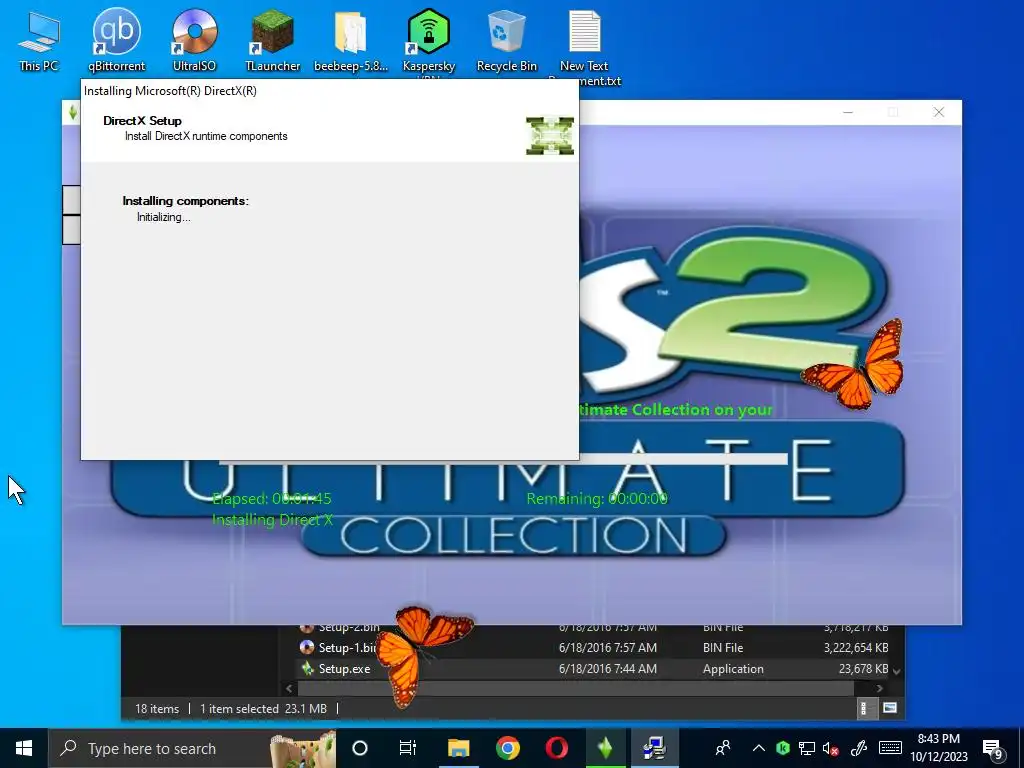1024x768 pixels.
Task: Click the DirectX logo in setup dialog
Action: [550, 136]
